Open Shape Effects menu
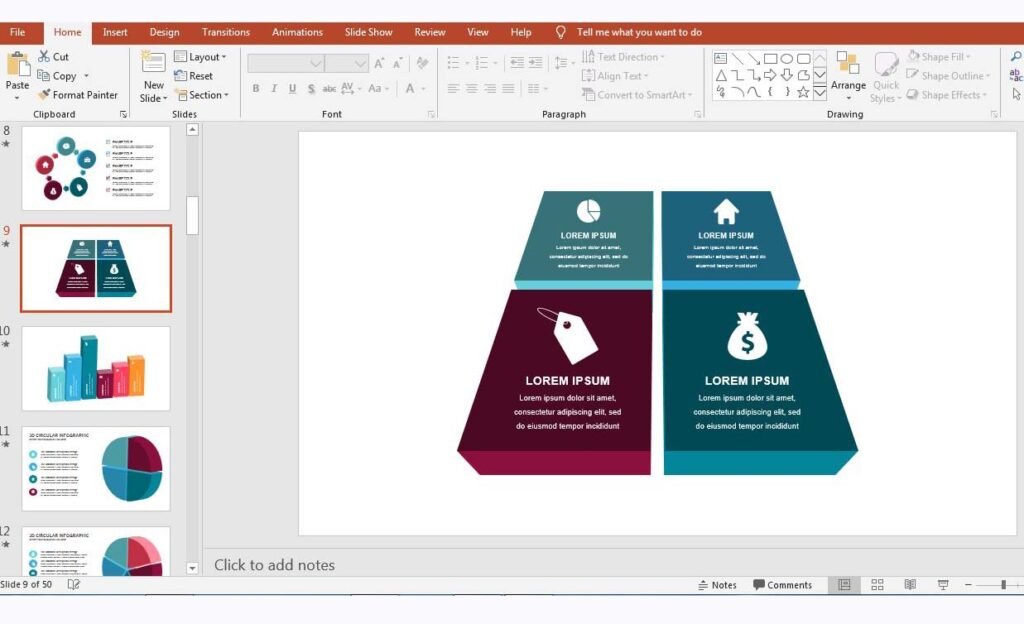Viewport: 1024px width, 624px height. [946, 95]
